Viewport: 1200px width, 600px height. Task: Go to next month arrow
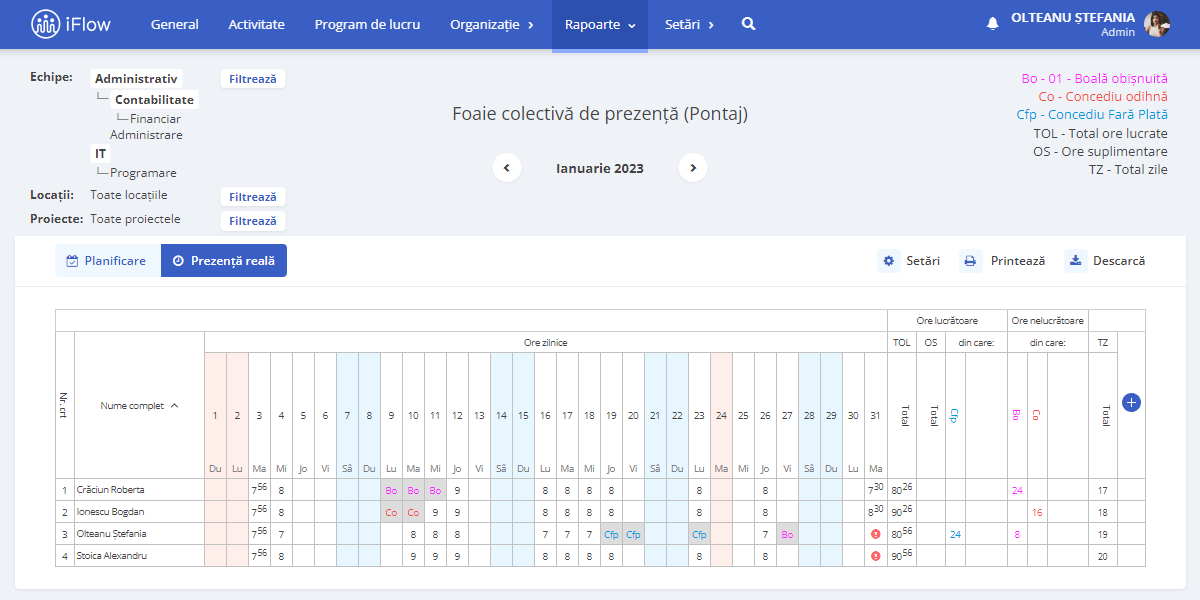693,168
